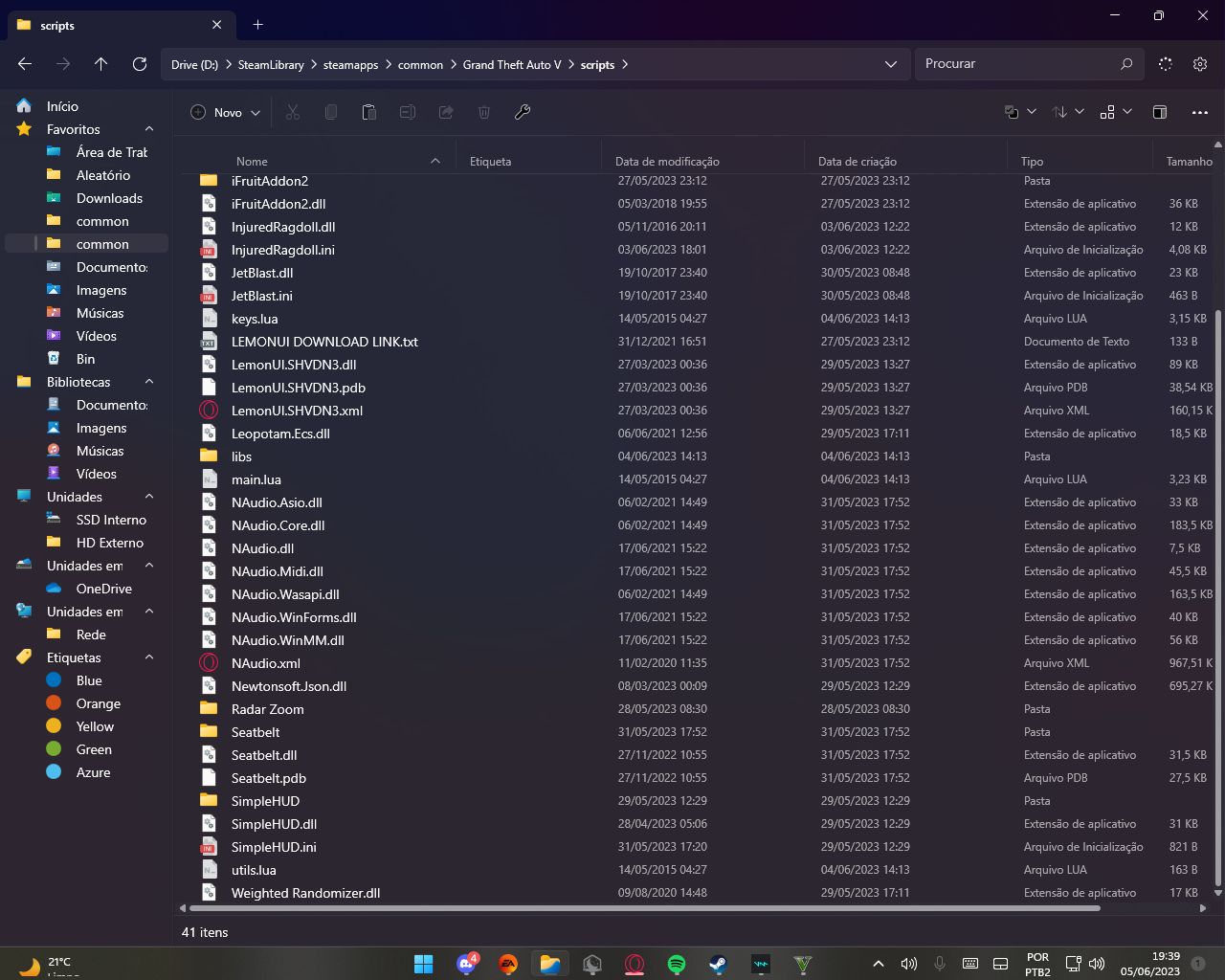
Task: Open Opera GX from the taskbar
Action: 635,964
